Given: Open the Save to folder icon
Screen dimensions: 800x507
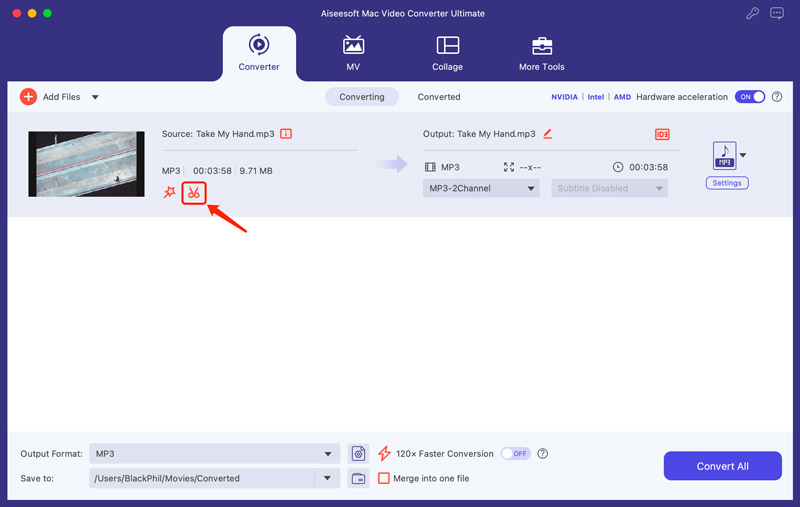Looking at the screenshot, I should (359, 478).
